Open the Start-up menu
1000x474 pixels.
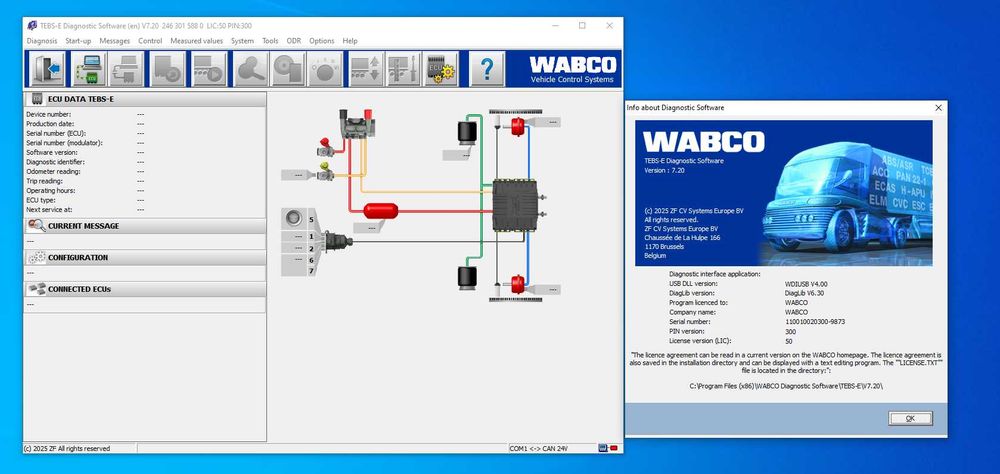pos(78,41)
